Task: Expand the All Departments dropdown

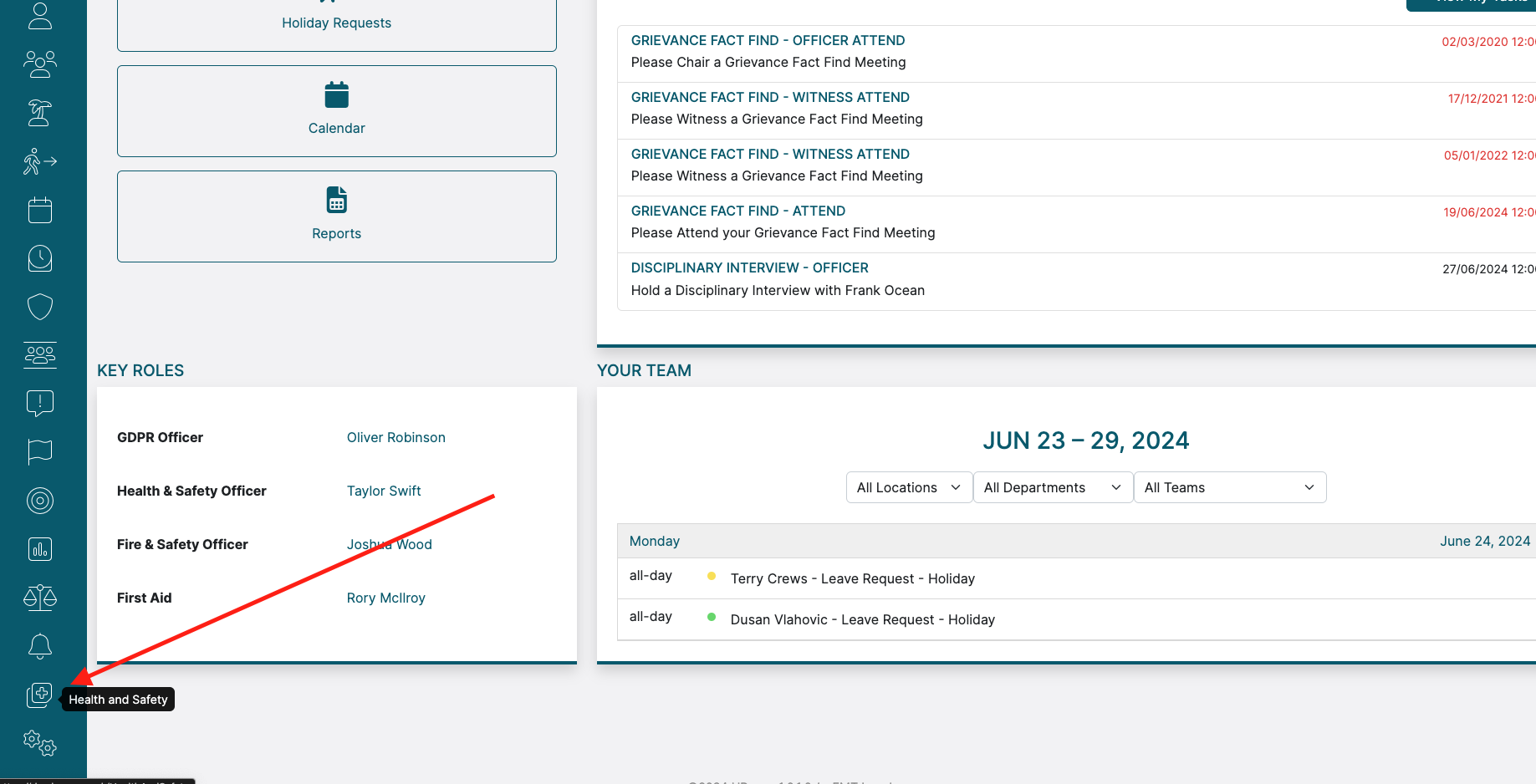Action: coord(1052,487)
